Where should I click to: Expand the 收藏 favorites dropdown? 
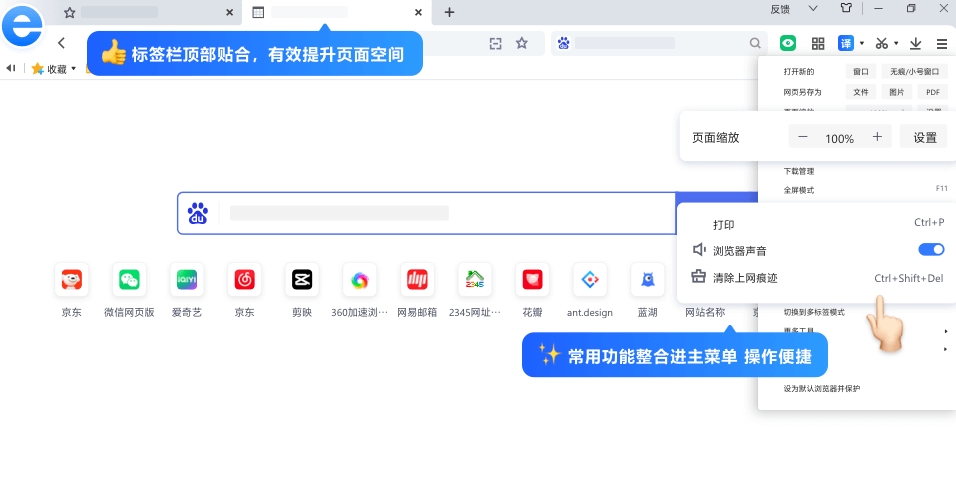[73, 69]
